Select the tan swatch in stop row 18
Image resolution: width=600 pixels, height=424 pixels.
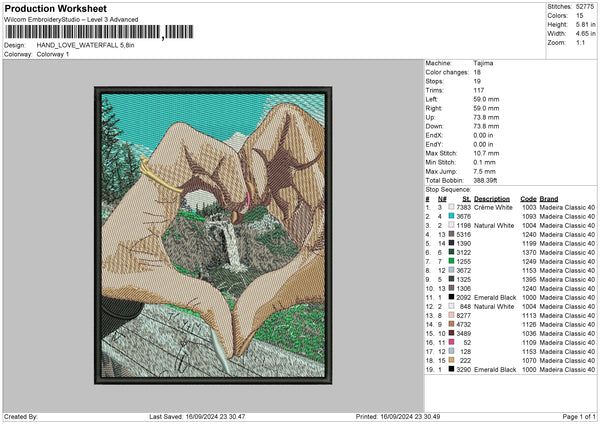[x=452, y=360]
